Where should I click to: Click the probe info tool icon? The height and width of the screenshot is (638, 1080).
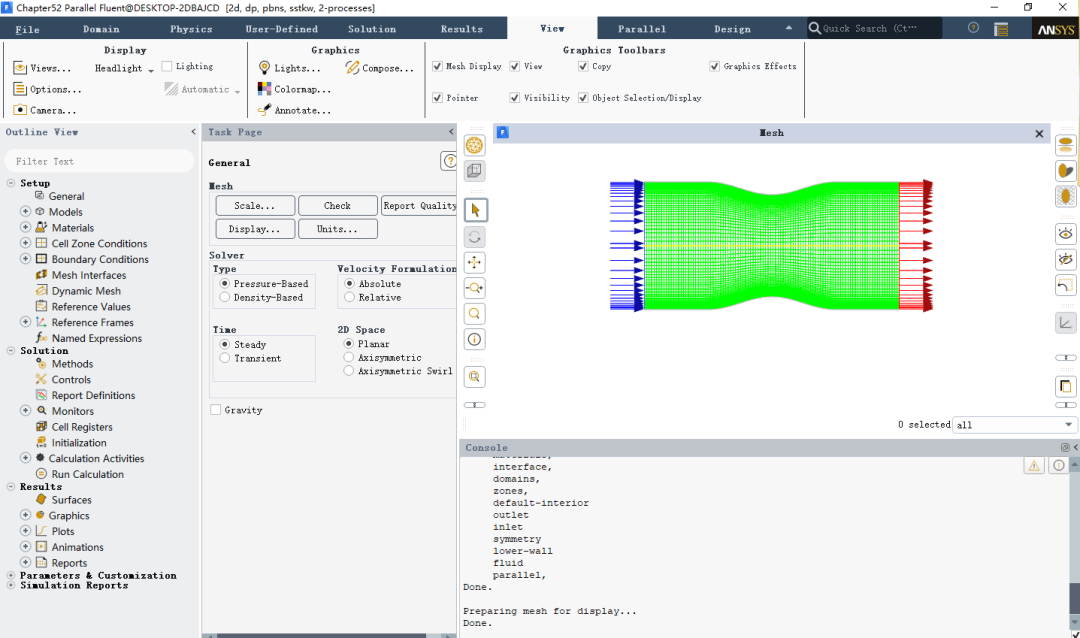point(475,339)
